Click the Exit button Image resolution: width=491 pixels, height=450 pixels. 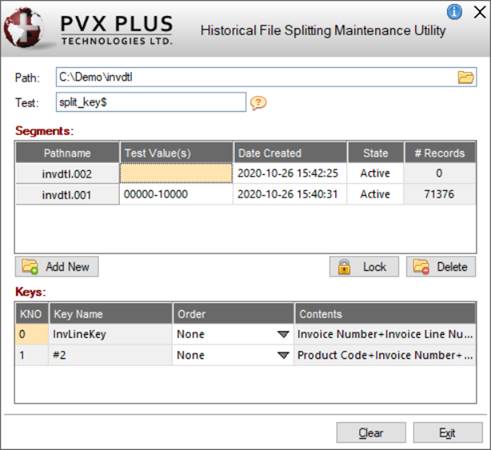pos(448,433)
